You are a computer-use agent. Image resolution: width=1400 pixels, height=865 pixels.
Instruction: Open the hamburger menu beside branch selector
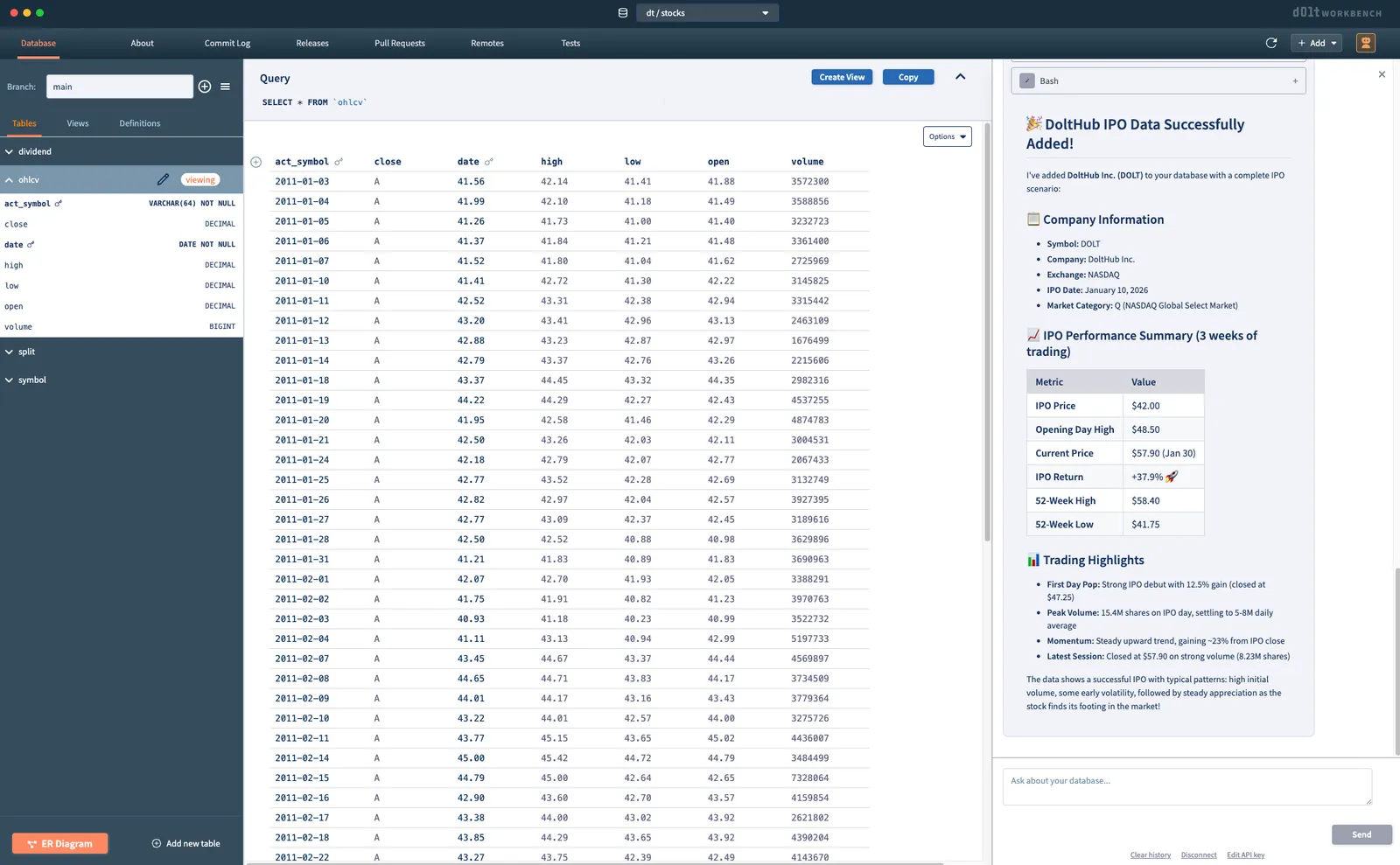225,87
